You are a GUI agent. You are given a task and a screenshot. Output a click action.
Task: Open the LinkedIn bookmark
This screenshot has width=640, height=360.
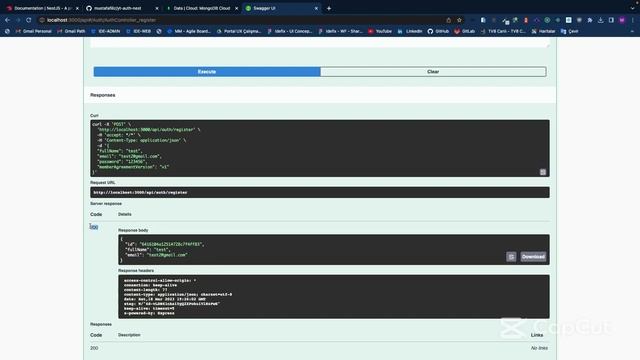coord(410,31)
